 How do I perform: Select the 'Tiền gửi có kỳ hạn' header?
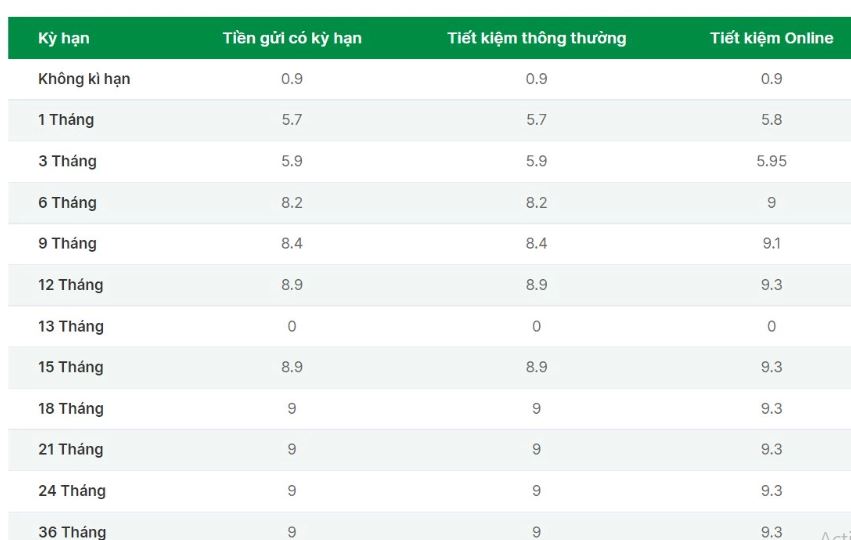click(x=292, y=39)
